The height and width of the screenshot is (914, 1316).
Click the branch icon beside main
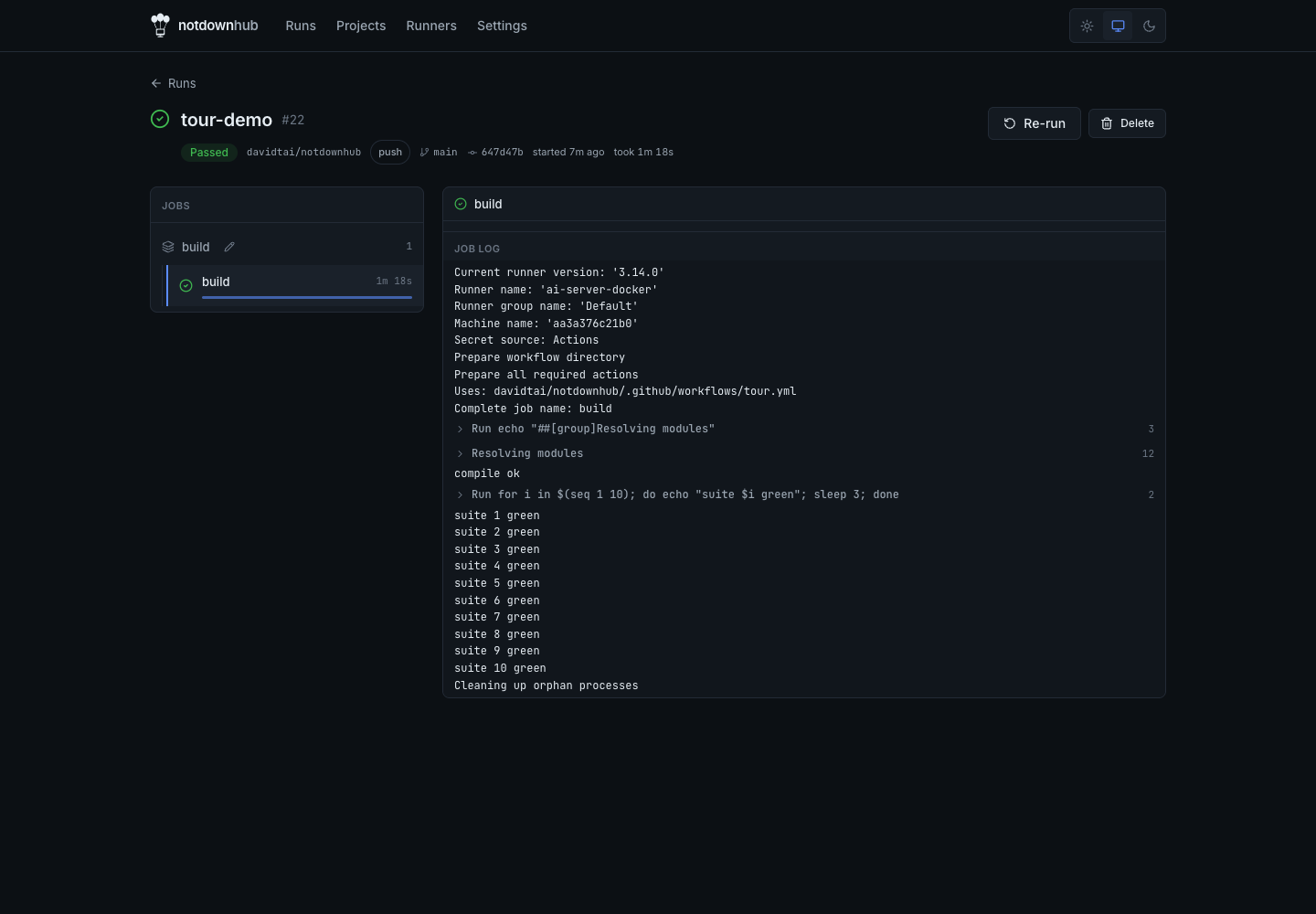pos(424,153)
